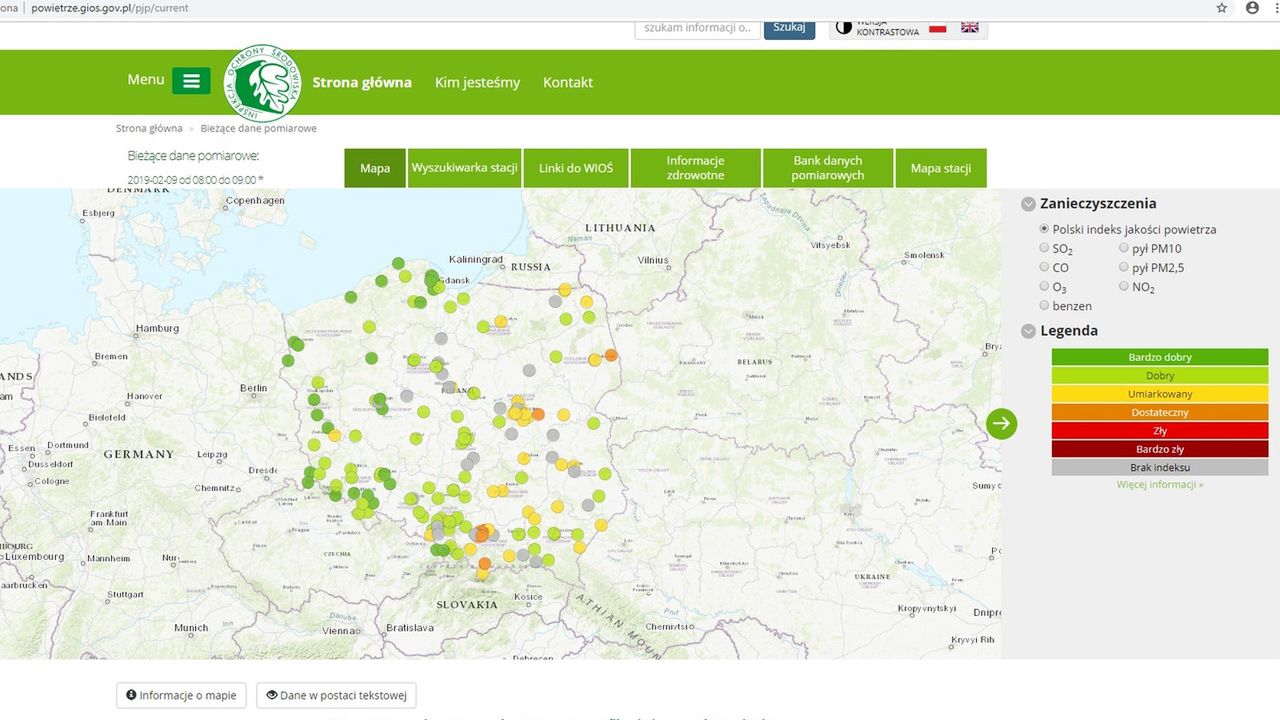Click the green arrow panel toggle
The image size is (1280, 720).
(1001, 423)
